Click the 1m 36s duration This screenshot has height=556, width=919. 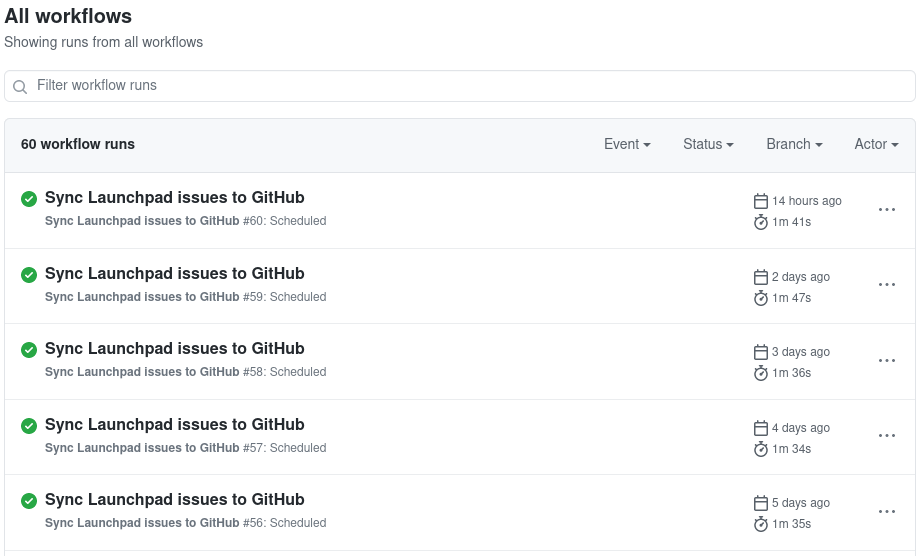coord(791,373)
